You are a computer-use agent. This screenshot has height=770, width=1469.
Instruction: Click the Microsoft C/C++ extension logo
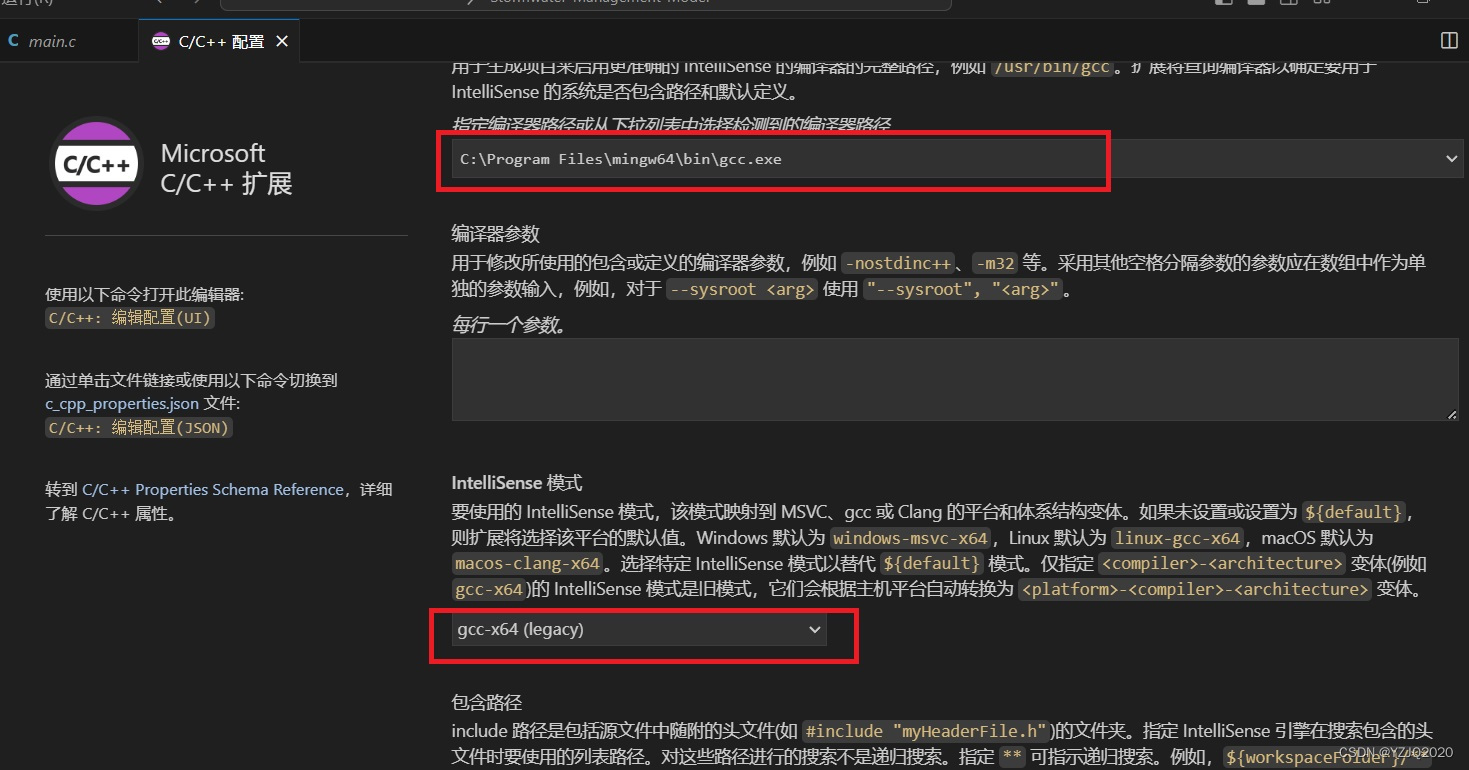95,163
